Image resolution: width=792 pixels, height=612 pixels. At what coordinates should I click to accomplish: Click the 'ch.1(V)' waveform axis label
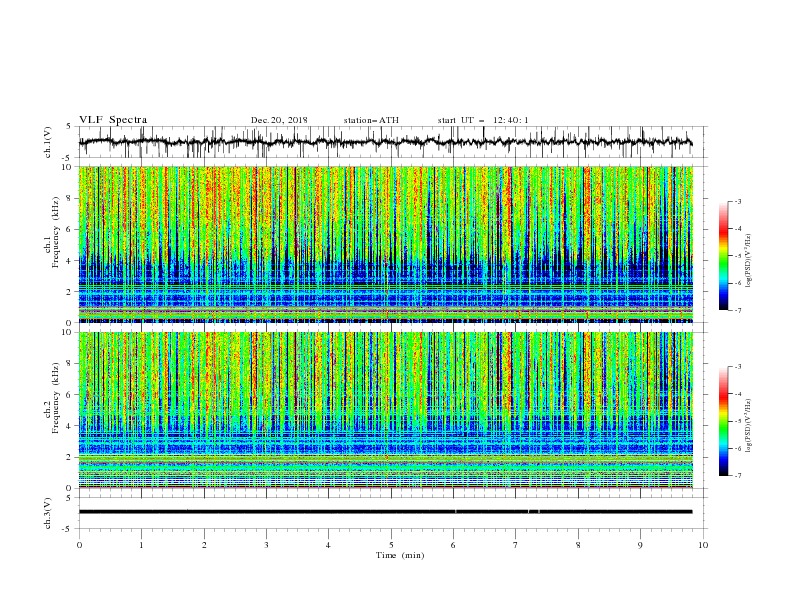[48, 142]
